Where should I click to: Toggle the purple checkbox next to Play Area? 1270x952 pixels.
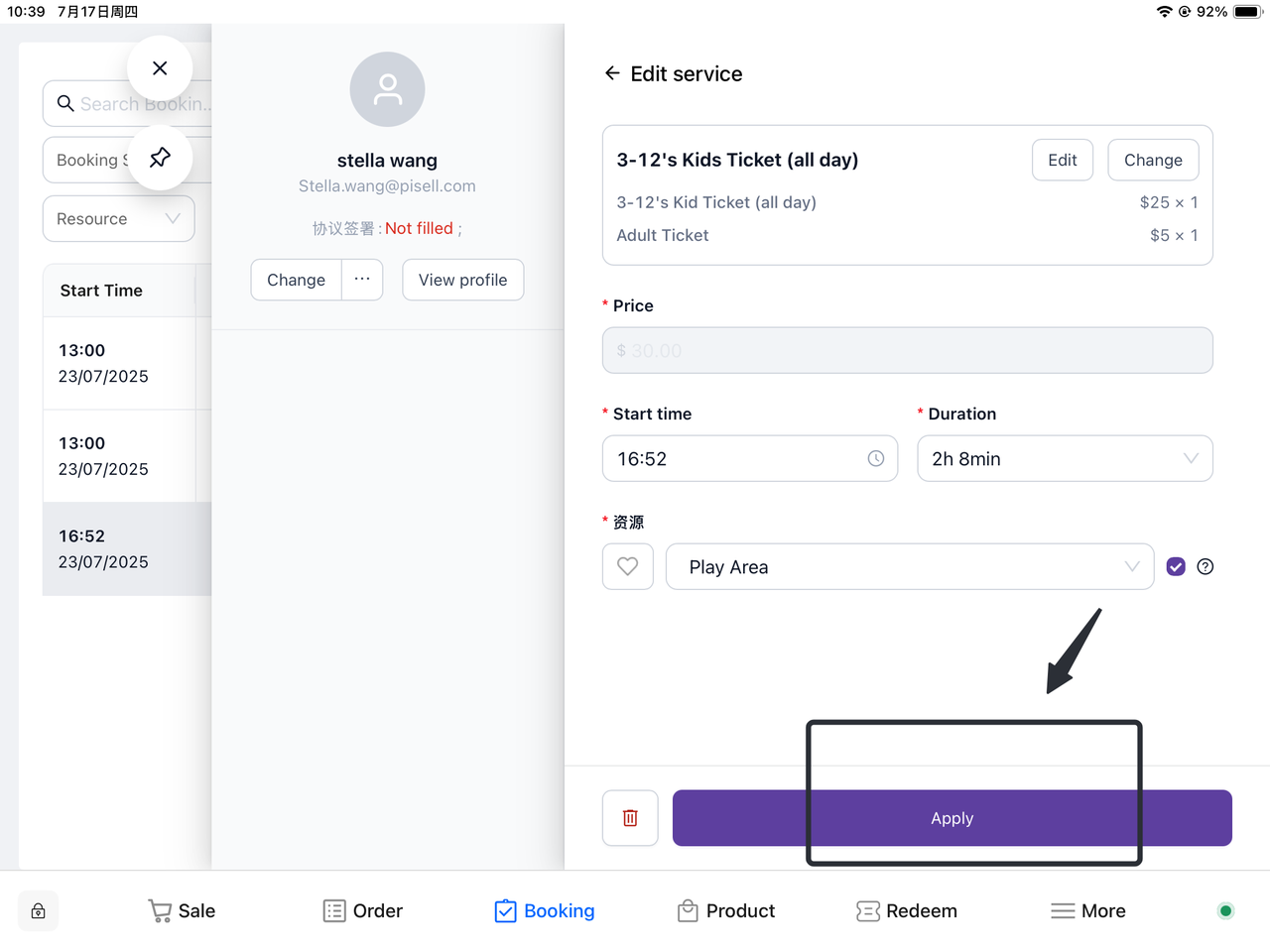pyautogui.click(x=1176, y=566)
